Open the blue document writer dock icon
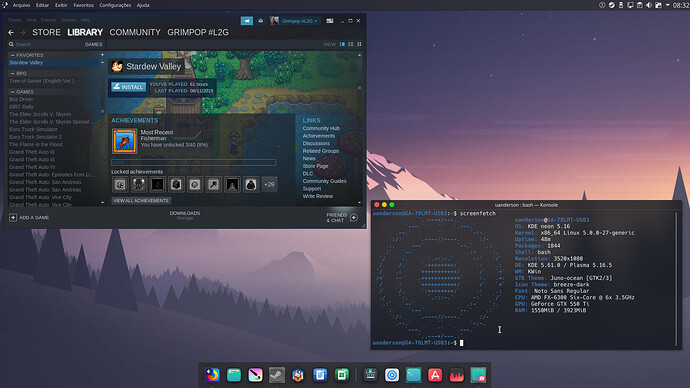This screenshot has height=388, width=690. (x=320, y=375)
